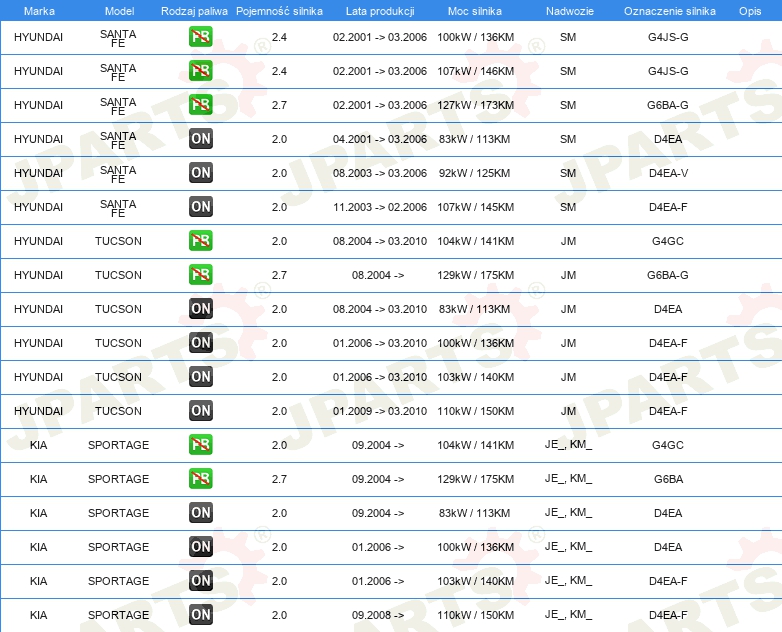Click the Moc silnika column header

click(475, 11)
